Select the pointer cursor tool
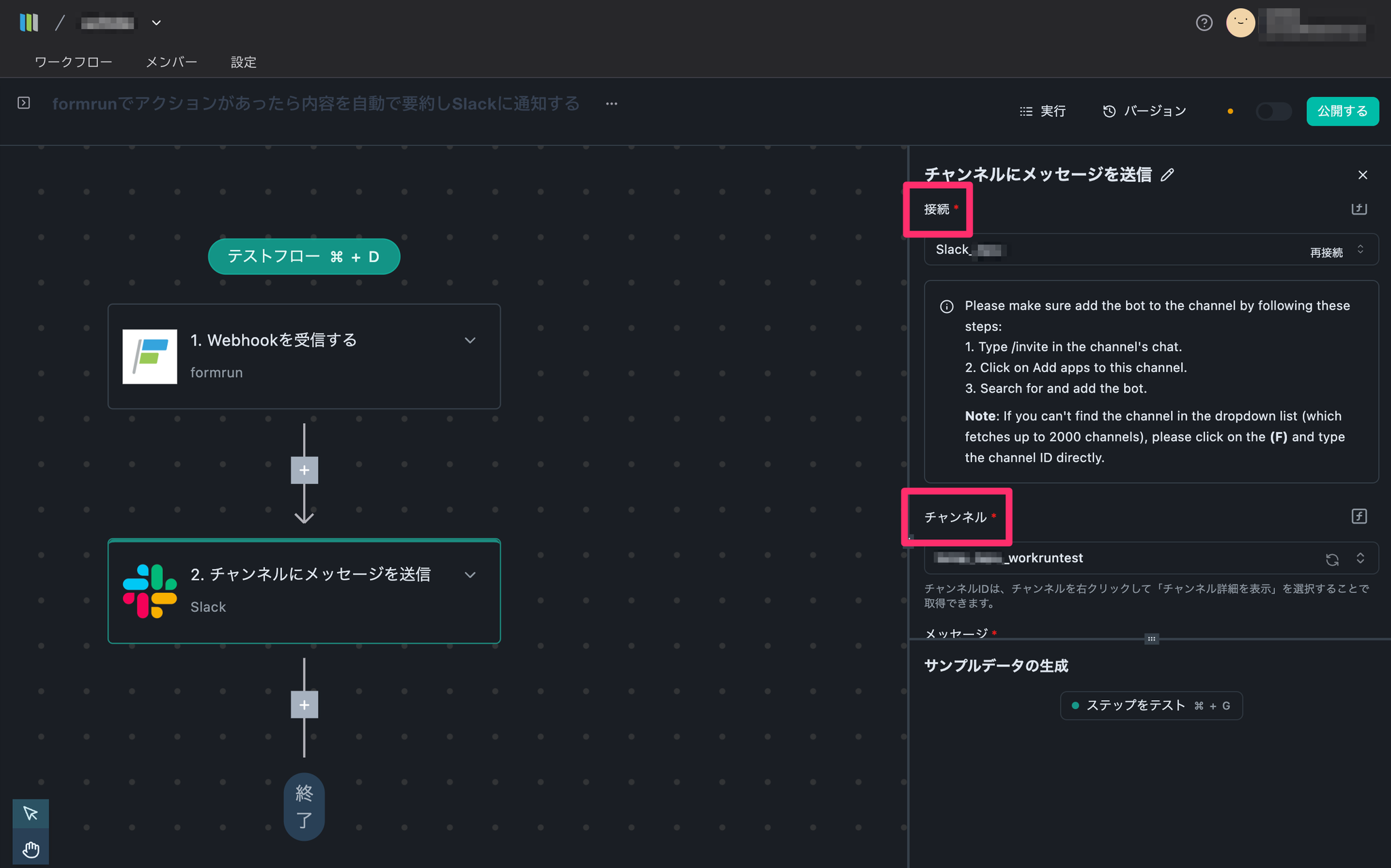 [31, 813]
